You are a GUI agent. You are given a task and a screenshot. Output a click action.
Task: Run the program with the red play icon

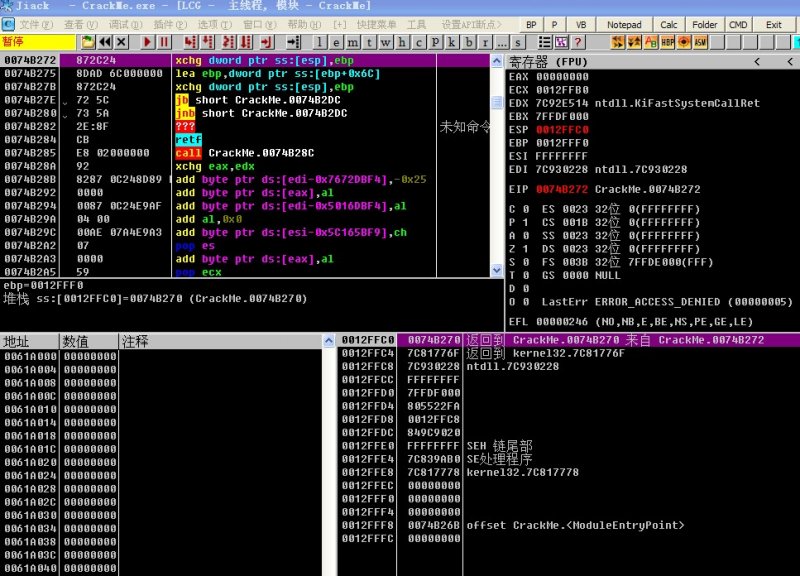[147, 42]
